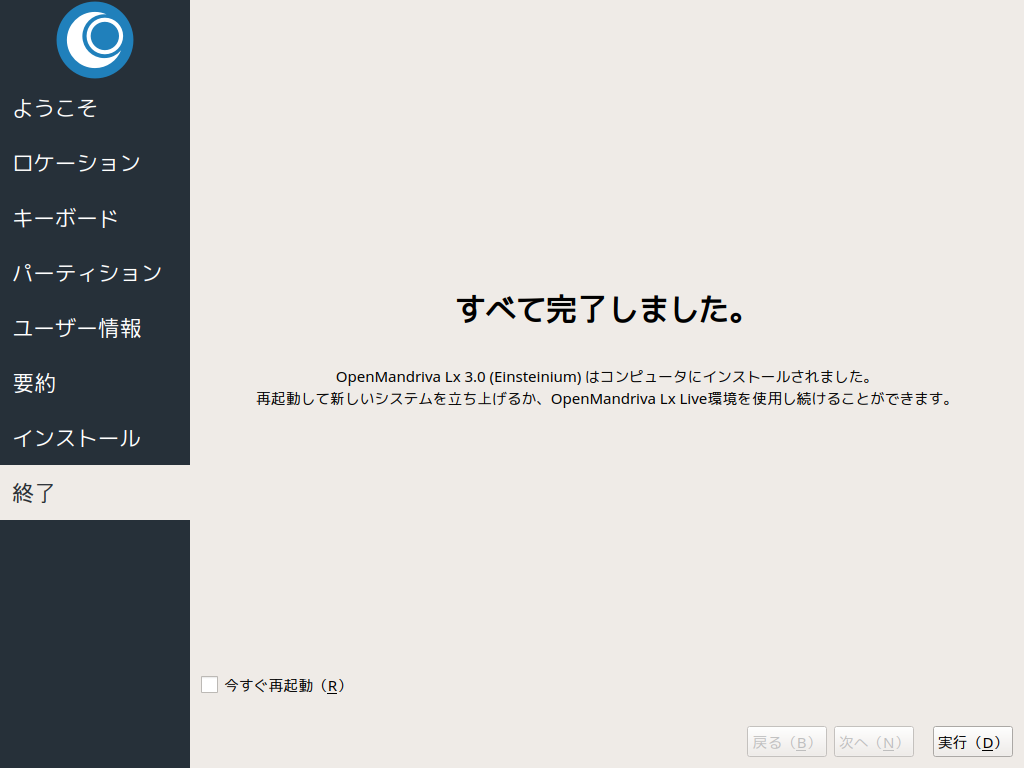Select the ロケーション step in the sidebar

(95, 163)
